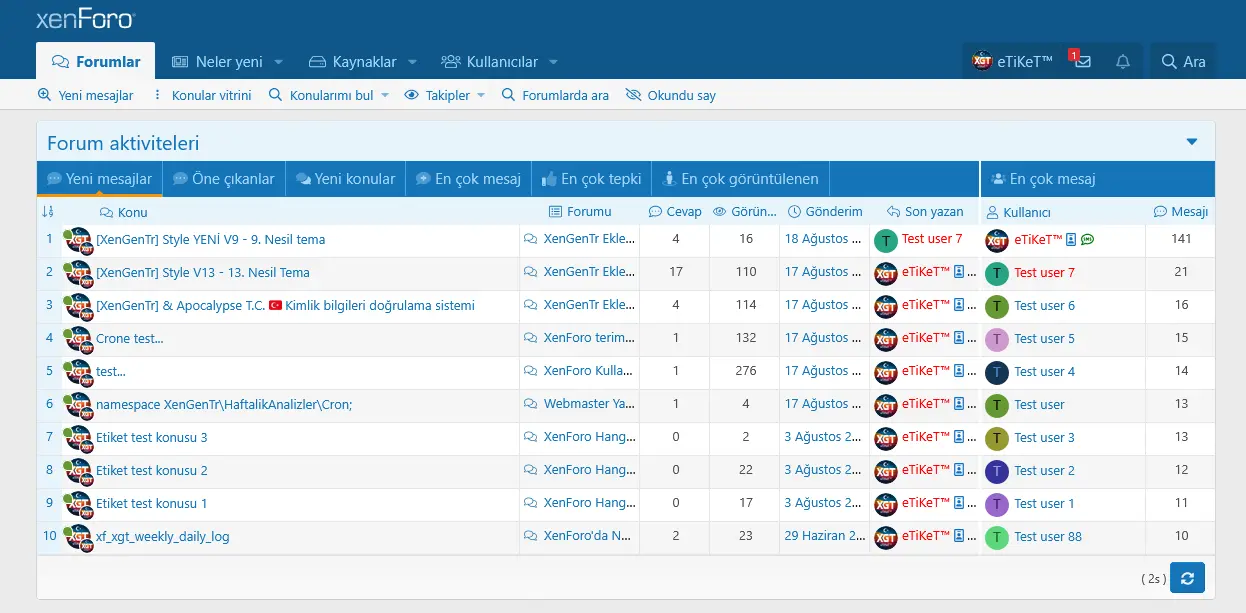Collapse the Forum aktiviteleri panel
The height and width of the screenshot is (613, 1246).
[1191, 142]
